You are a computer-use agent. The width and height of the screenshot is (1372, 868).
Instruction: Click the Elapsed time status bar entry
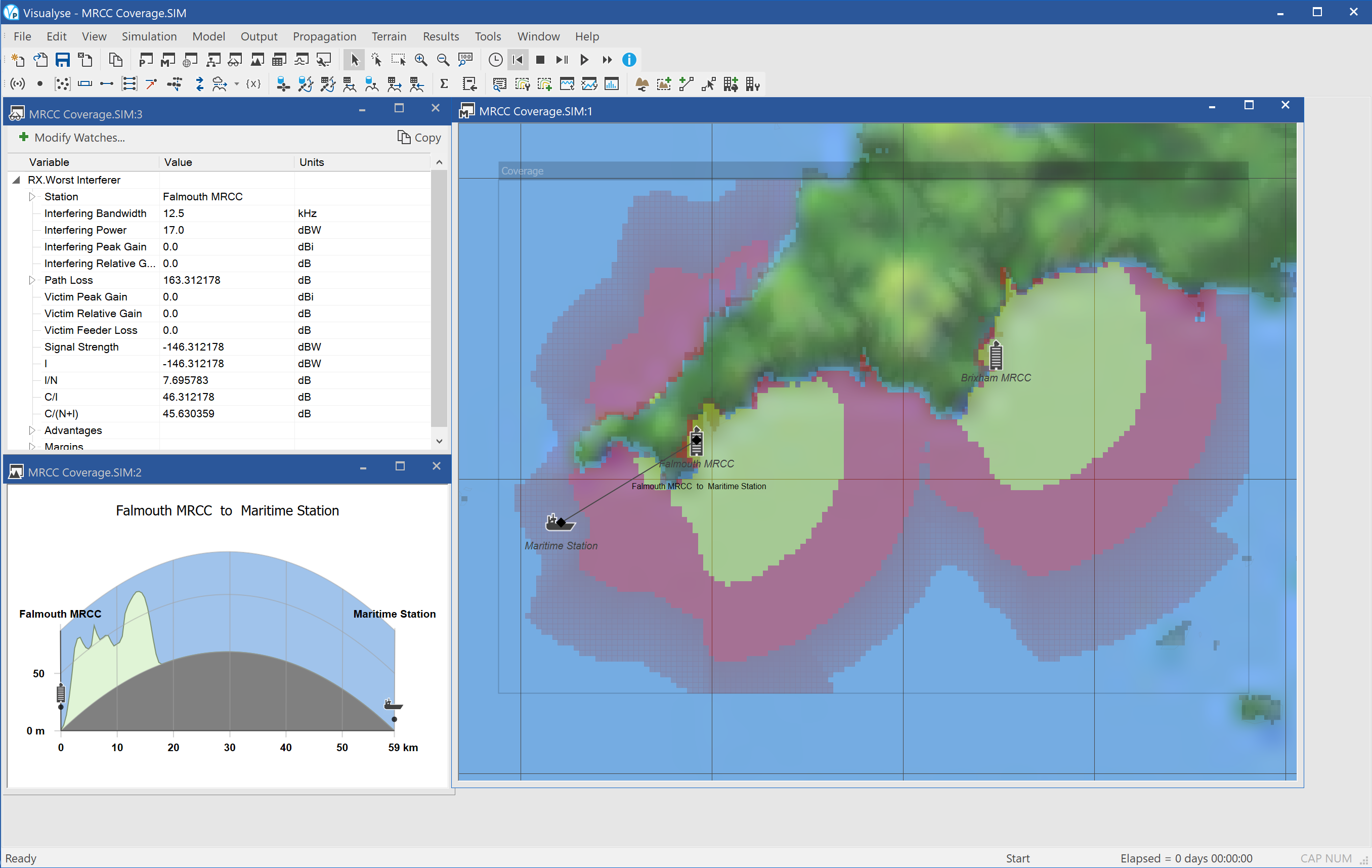[x=1186, y=858]
